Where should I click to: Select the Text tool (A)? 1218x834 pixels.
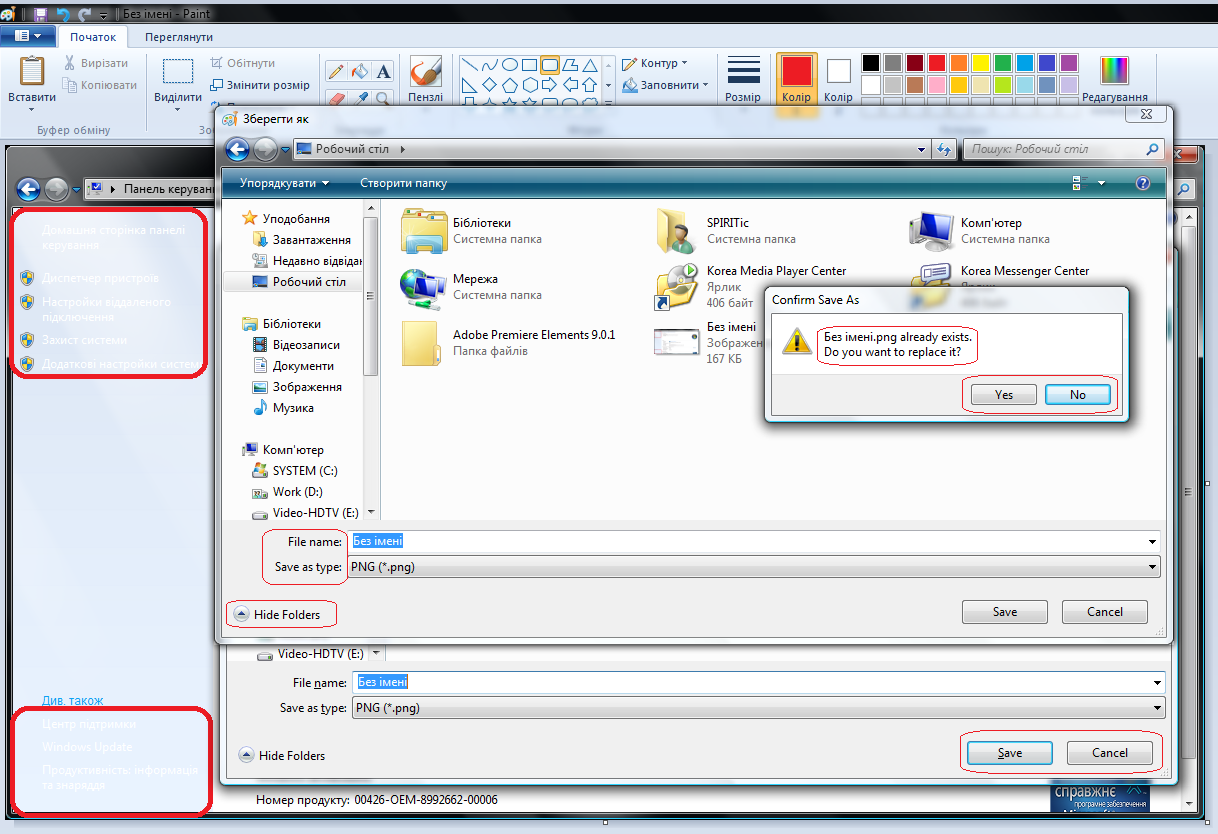click(x=384, y=71)
